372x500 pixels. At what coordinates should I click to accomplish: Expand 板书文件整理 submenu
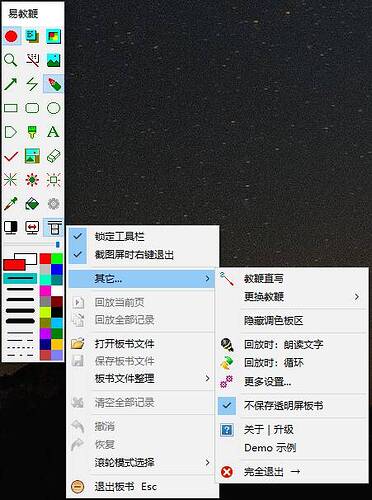coord(142,379)
